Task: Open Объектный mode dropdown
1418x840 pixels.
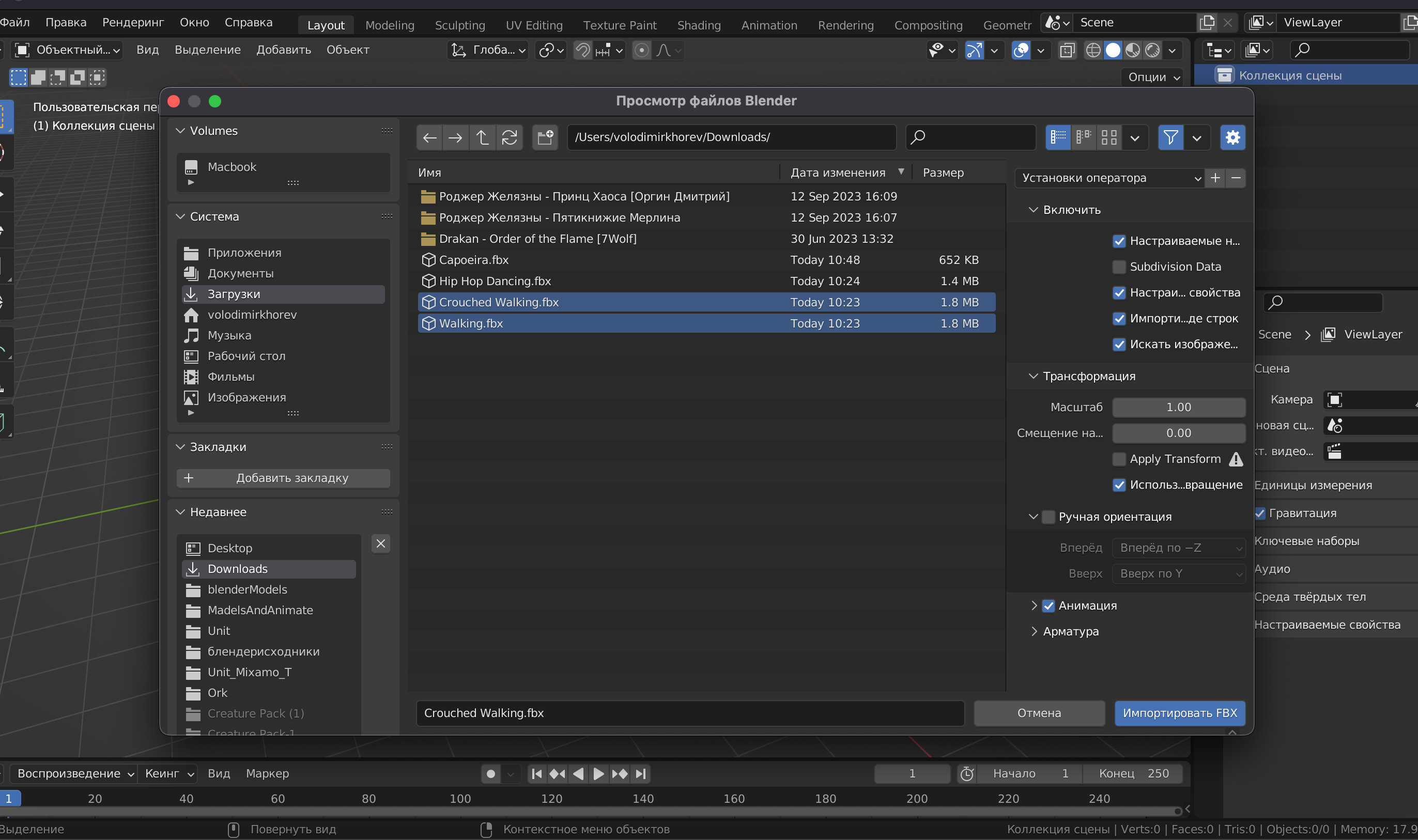Action: click(x=67, y=51)
